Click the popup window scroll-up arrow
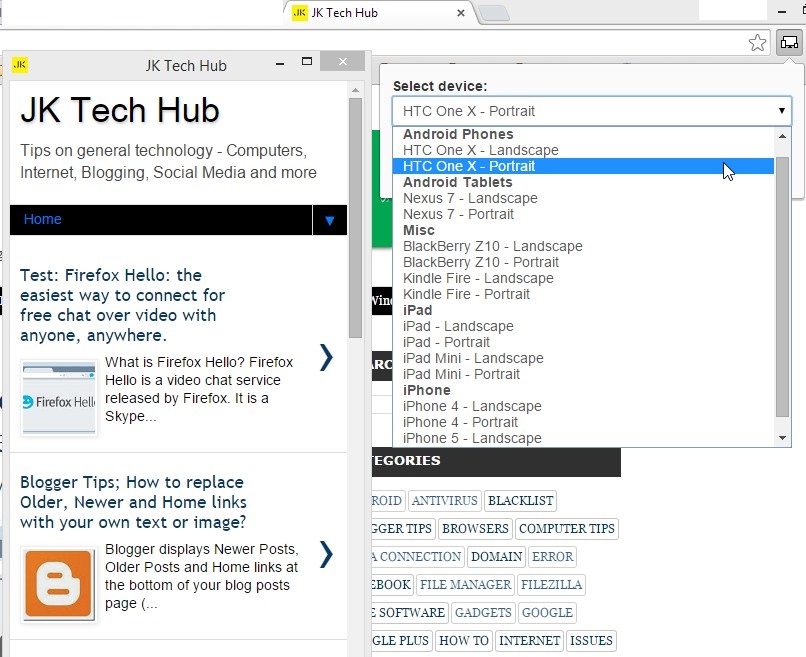This screenshot has height=657, width=806. pos(355,90)
